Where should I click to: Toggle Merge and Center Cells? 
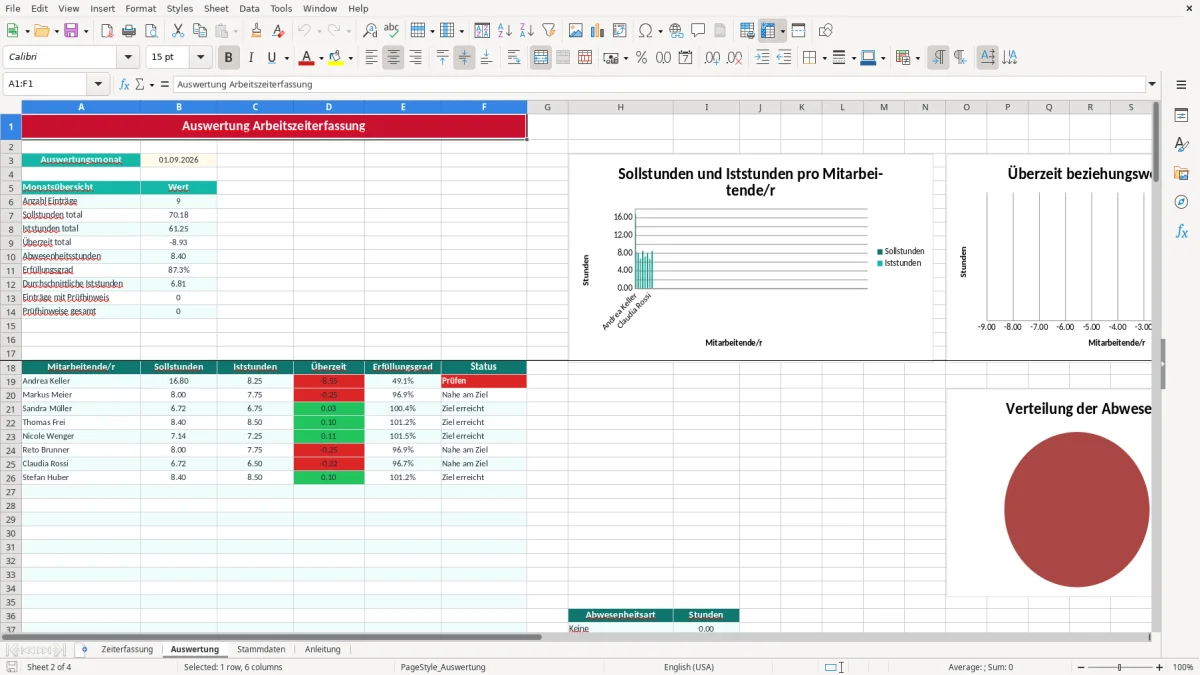point(541,58)
